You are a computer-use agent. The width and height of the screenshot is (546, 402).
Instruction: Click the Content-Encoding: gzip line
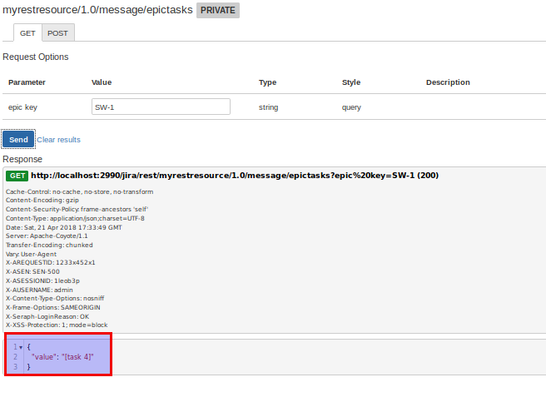click(x=42, y=200)
